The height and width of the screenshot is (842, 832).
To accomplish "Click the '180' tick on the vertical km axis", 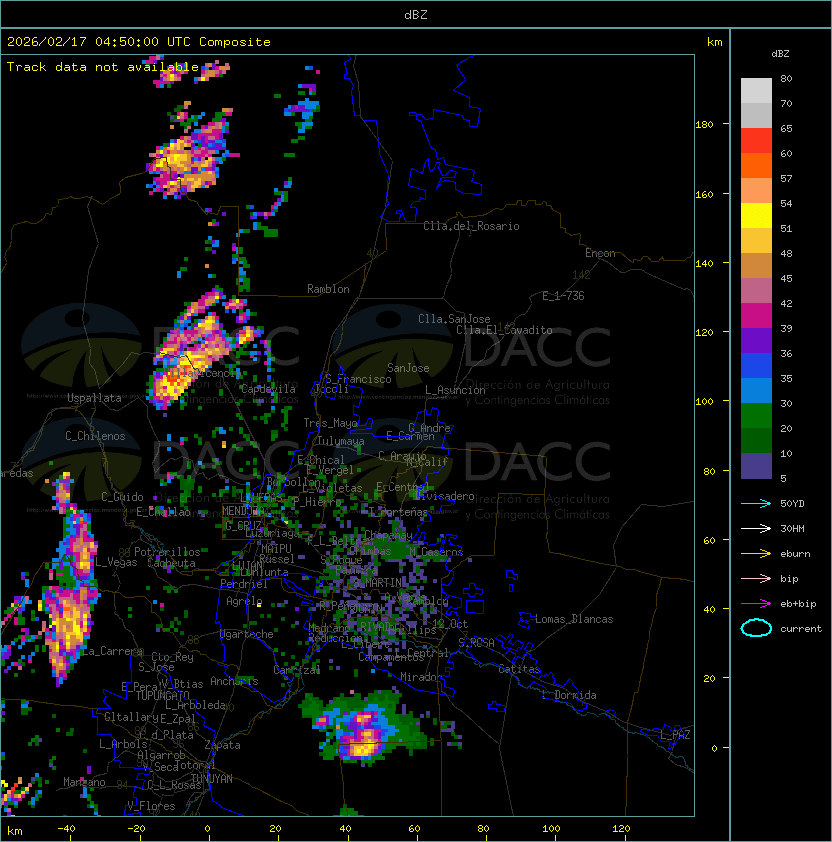I will (x=704, y=125).
